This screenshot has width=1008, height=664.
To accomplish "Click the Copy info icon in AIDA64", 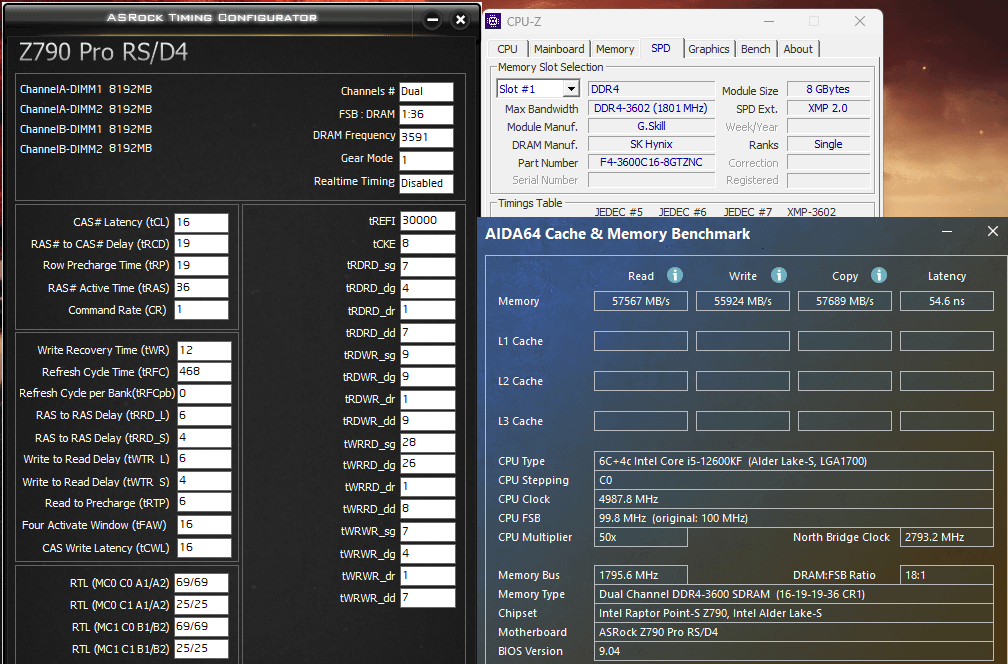I will 879,275.
